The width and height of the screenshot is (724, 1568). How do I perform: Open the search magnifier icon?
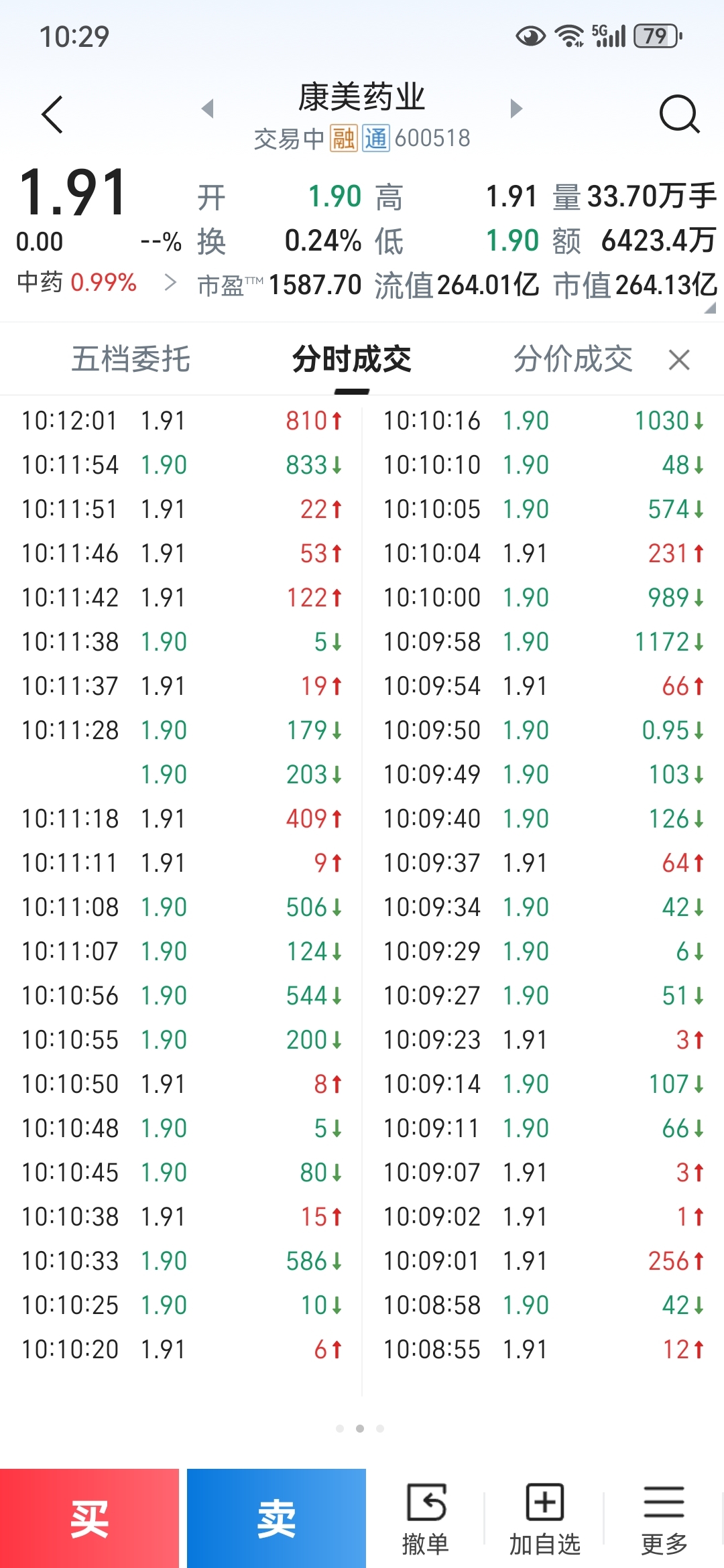point(679,115)
